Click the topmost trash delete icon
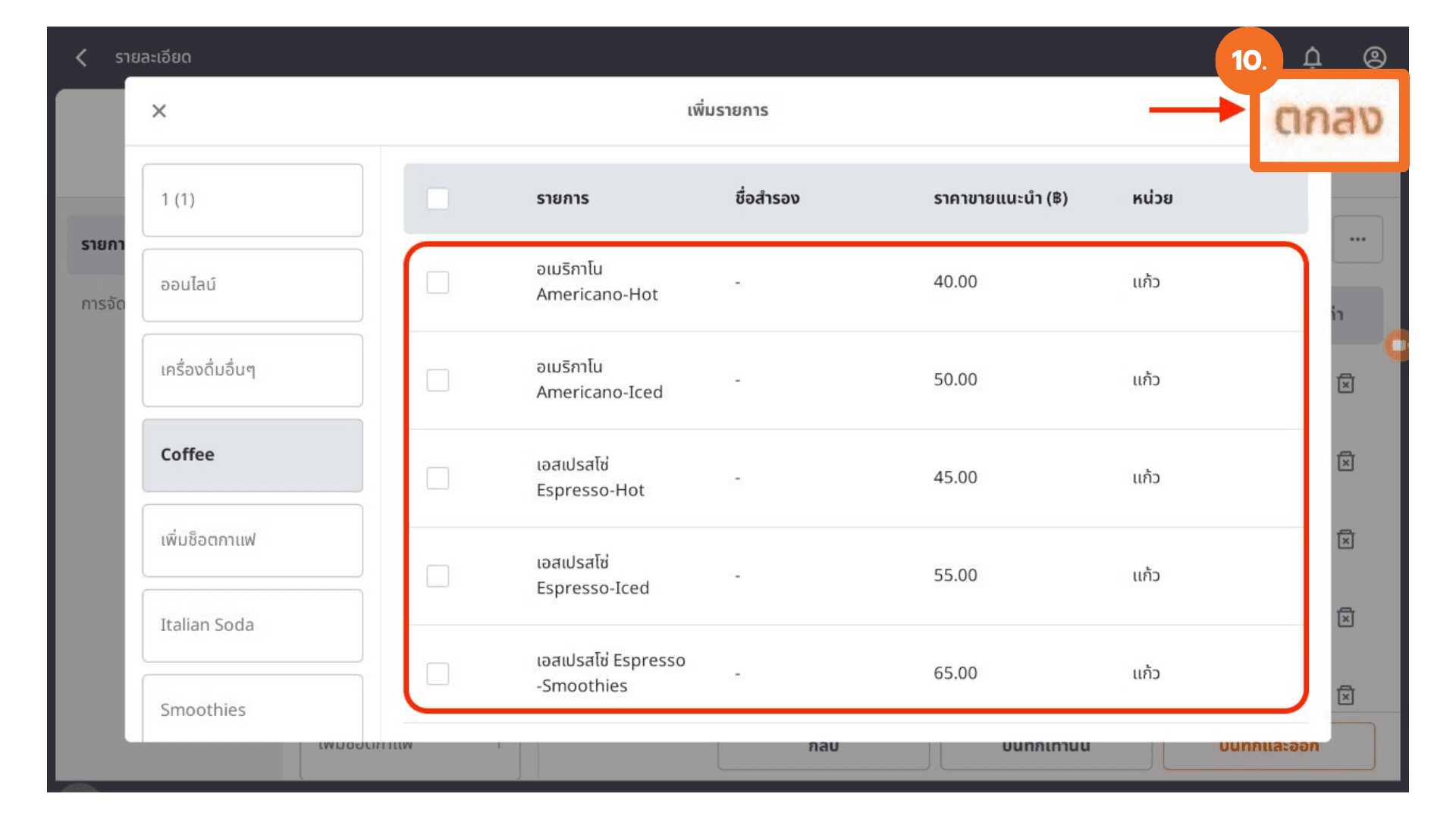The image size is (1456, 819). [x=1345, y=384]
